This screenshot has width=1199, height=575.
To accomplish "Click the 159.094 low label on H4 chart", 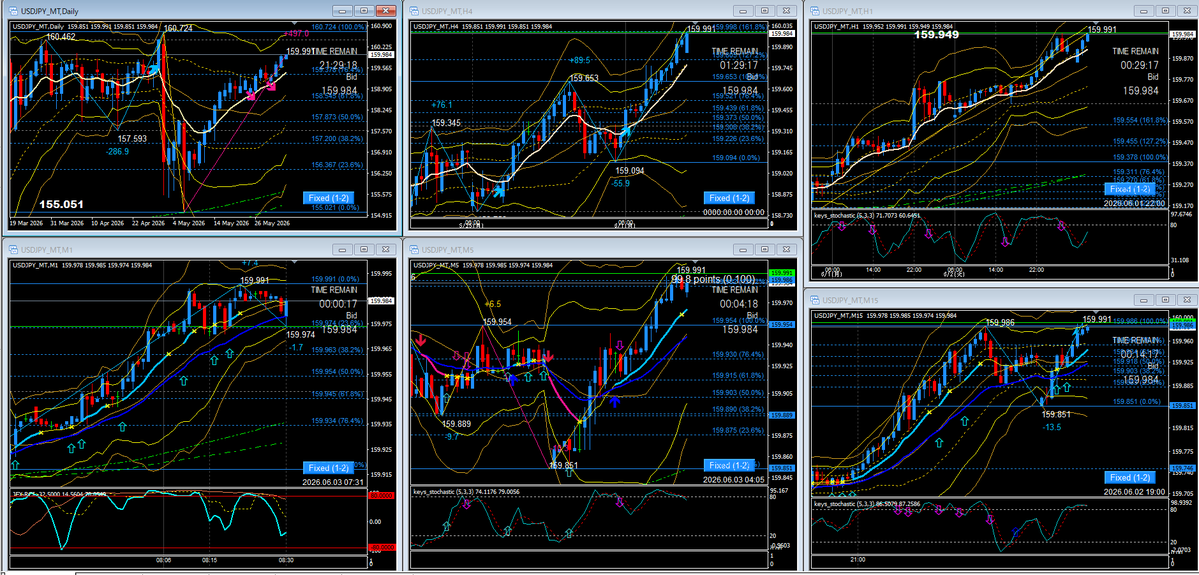I will click(x=631, y=171).
